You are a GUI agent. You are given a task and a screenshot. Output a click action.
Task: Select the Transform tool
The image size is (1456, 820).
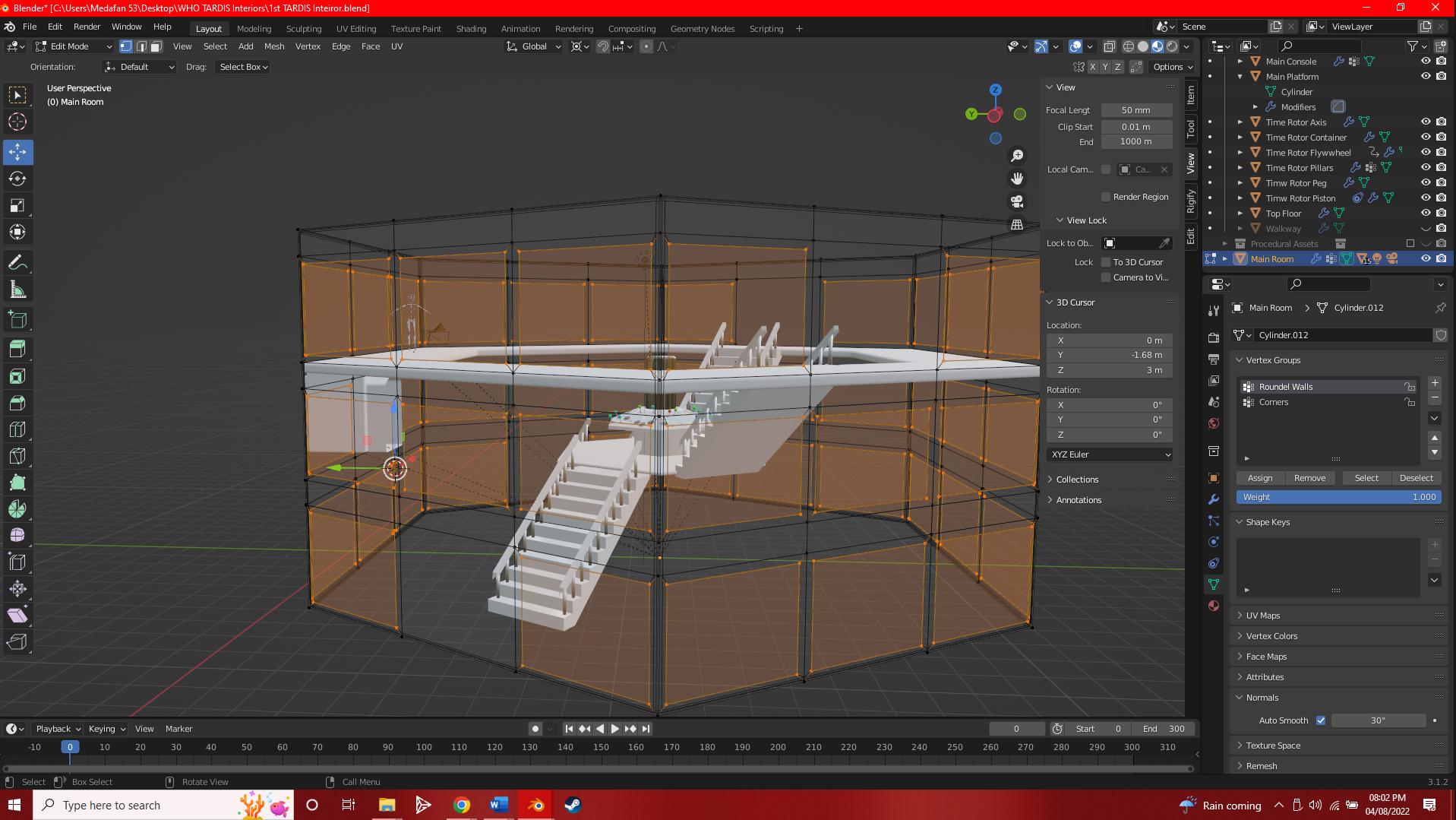coord(17,232)
